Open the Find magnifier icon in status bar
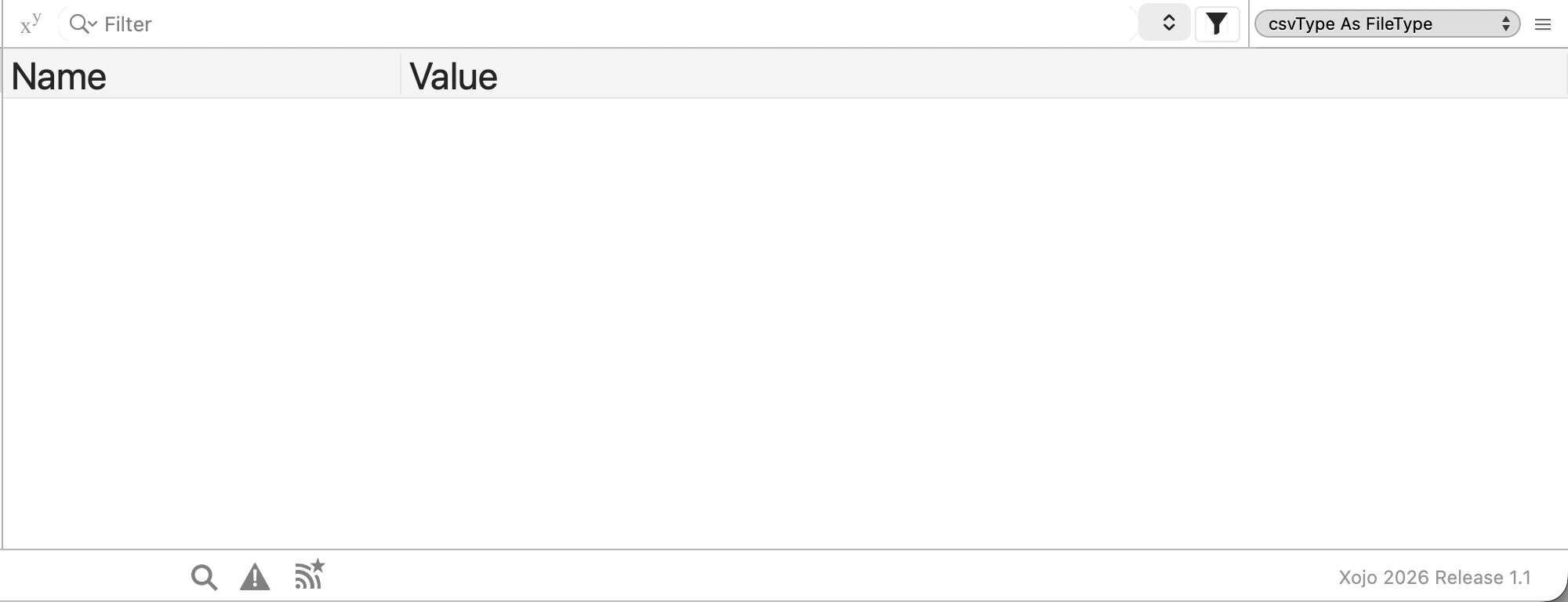The width and height of the screenshot is (1568, 602). coord(204,578)
